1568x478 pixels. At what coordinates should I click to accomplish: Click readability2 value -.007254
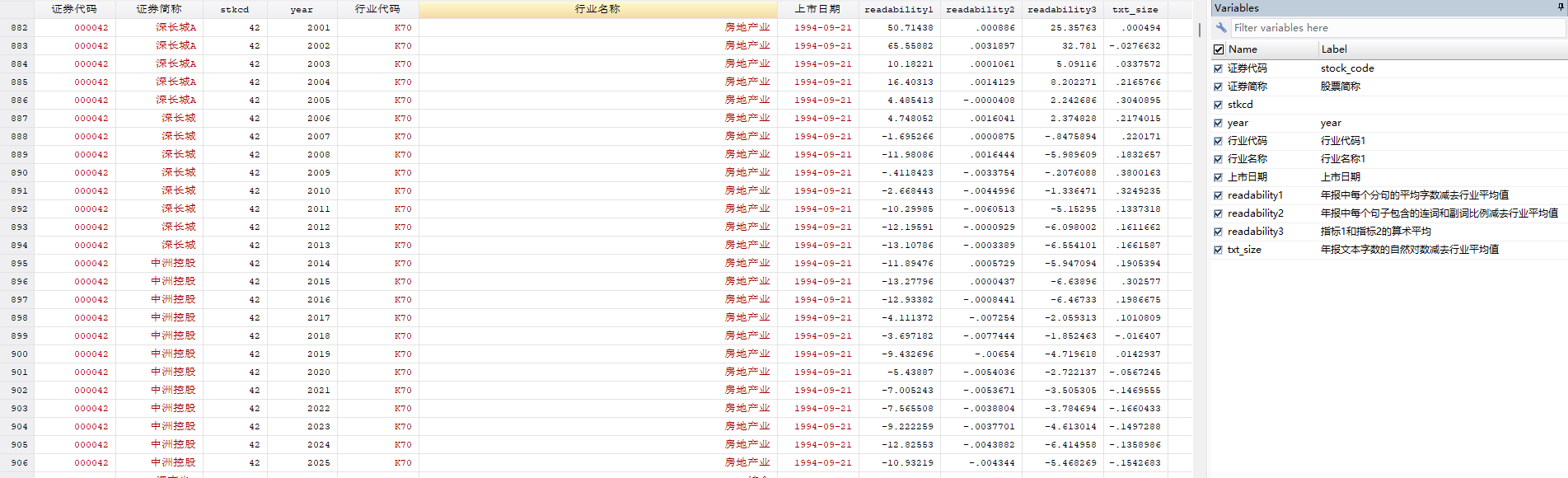click(x=981, y=317)
